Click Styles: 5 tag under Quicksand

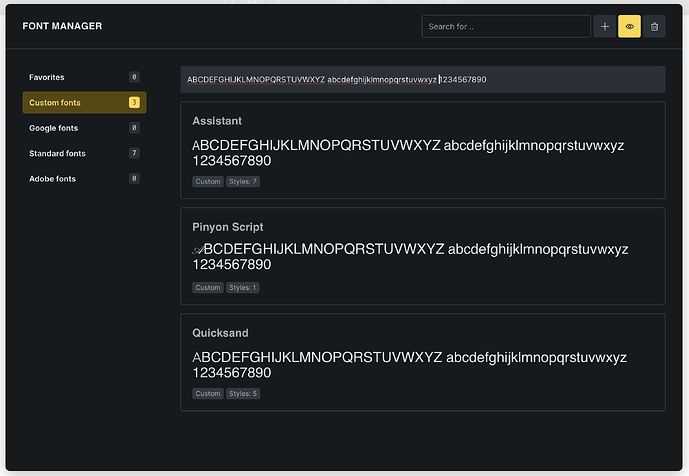click(x=243, y=393)
